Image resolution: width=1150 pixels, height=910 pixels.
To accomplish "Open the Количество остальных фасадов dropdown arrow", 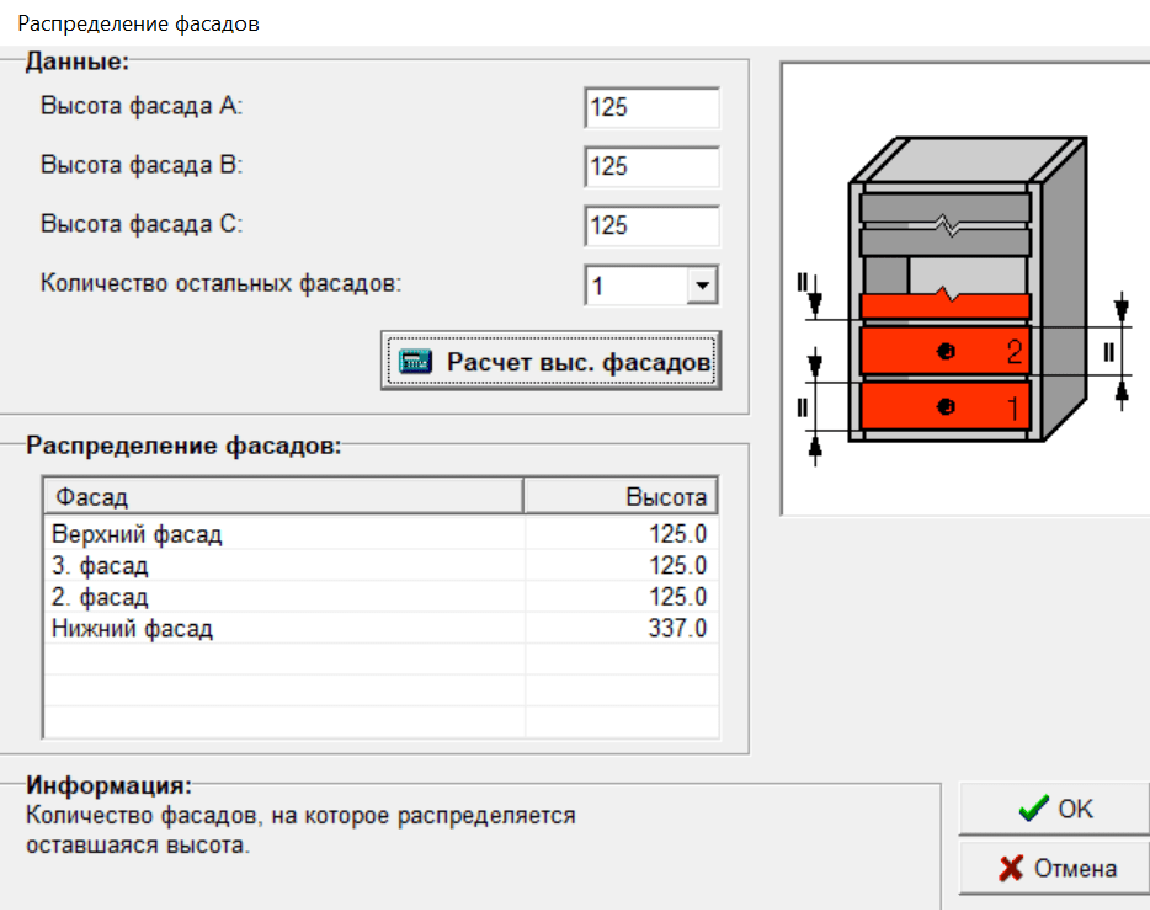I will (702, 286).
